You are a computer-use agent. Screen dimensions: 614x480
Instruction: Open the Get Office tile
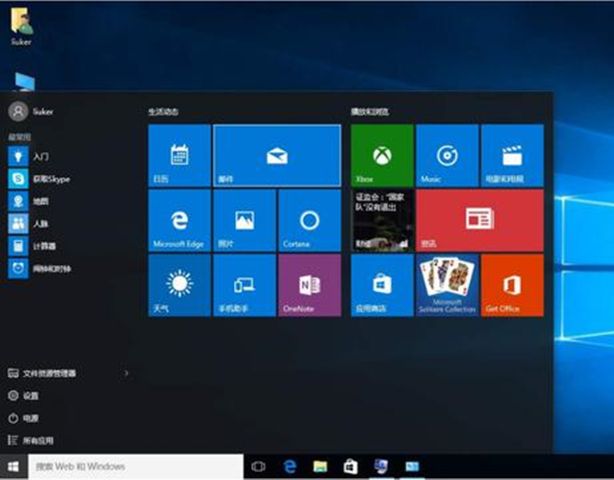(x=512, y=285)
